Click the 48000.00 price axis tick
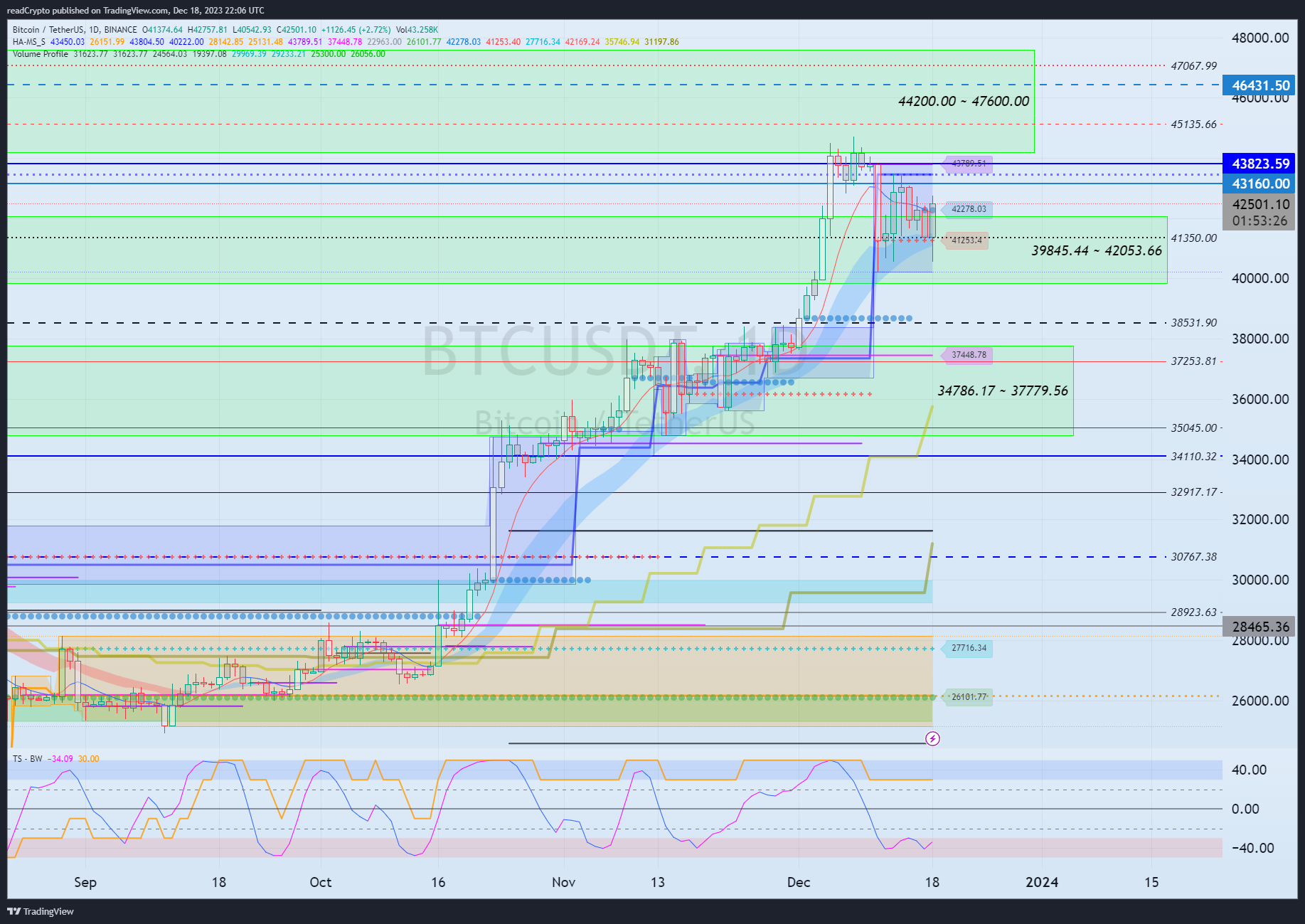The width and height of the screenshot is (1305, 924). (x=1260, y=38)
